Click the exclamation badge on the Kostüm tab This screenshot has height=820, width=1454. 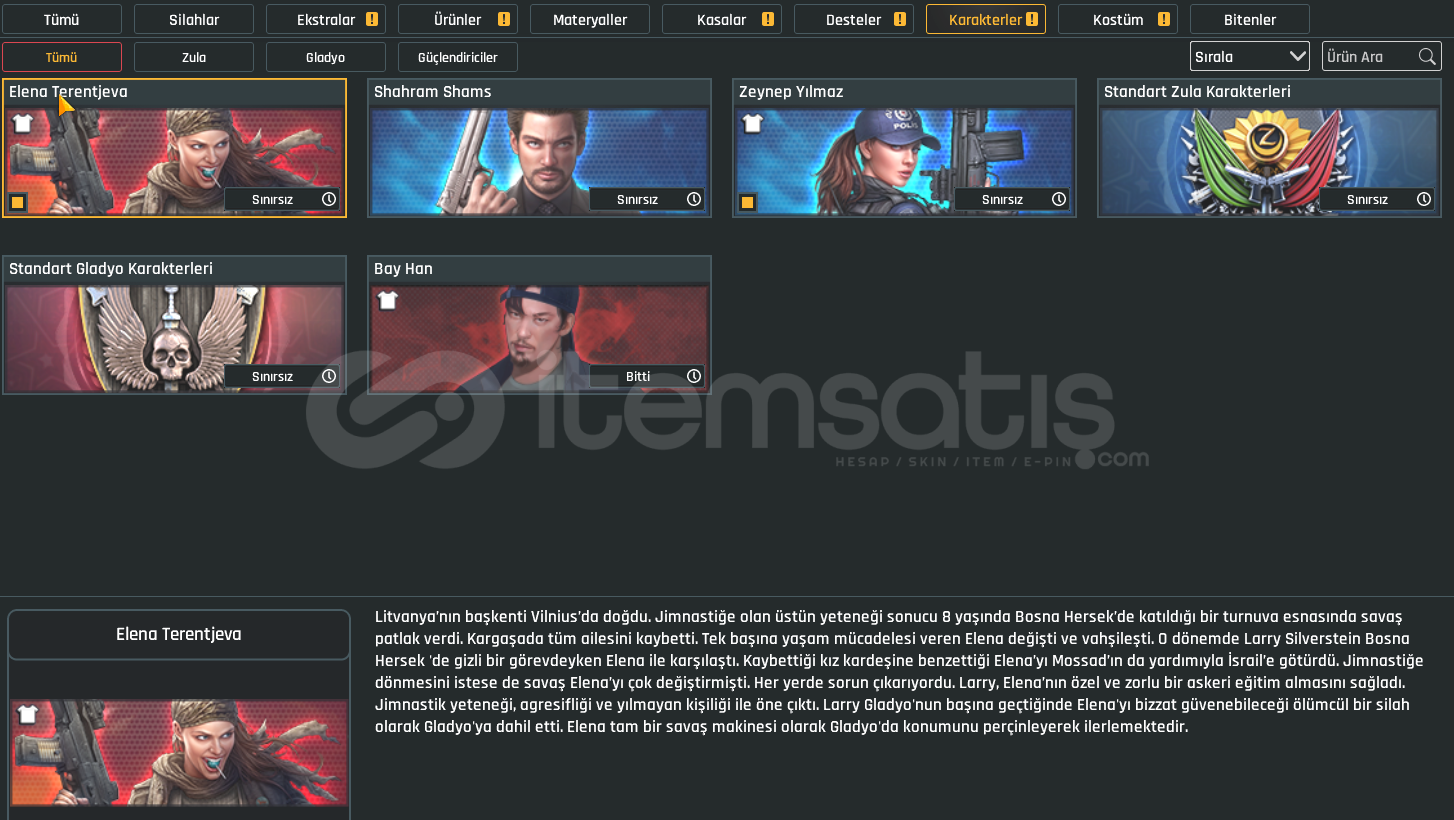click(1164, 19)
